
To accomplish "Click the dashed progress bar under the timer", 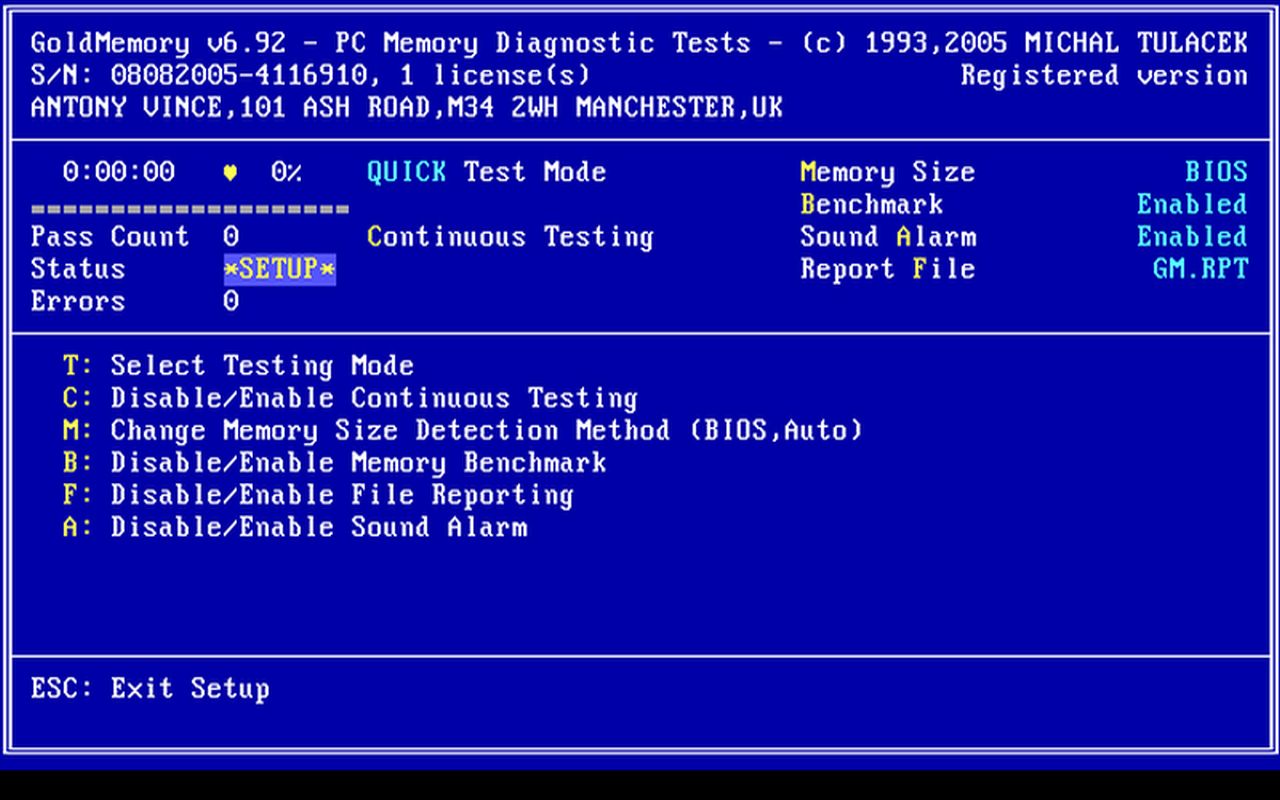I will (190, 209).
